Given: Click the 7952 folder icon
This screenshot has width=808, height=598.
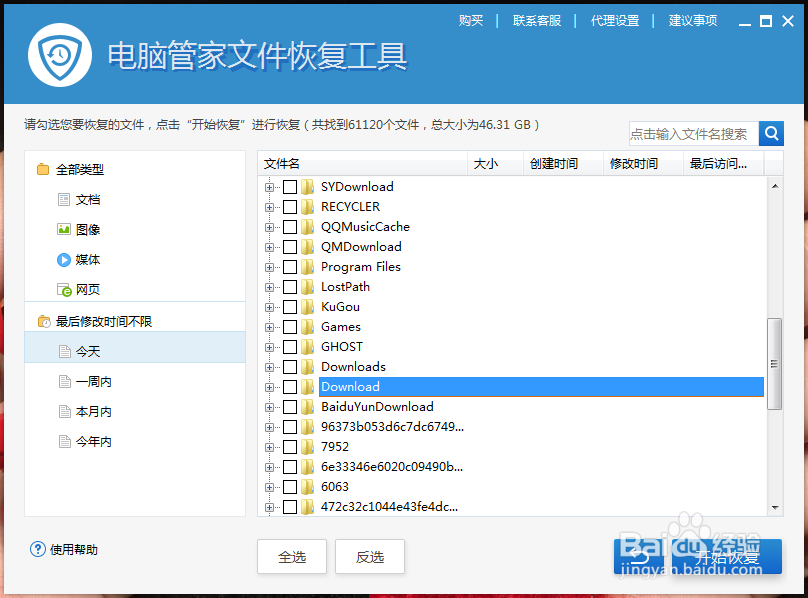Looking at the screenshot, I should pyautogui.click(x=308, y=447).
